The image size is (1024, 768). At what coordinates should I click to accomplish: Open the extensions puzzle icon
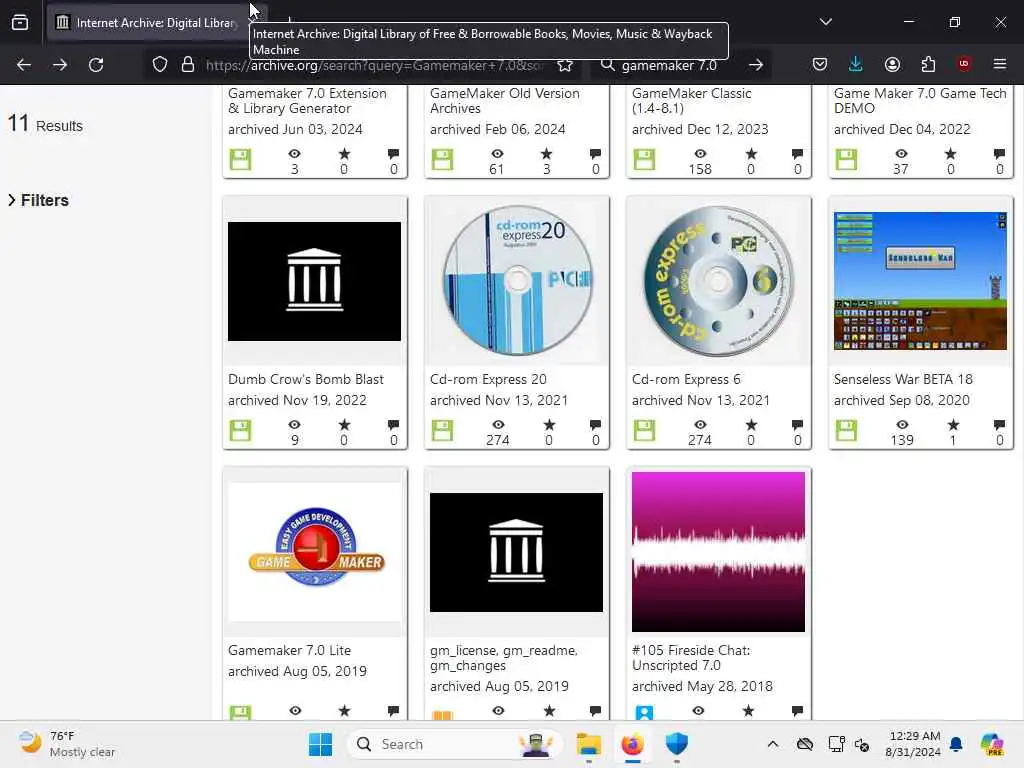point(928,64)
